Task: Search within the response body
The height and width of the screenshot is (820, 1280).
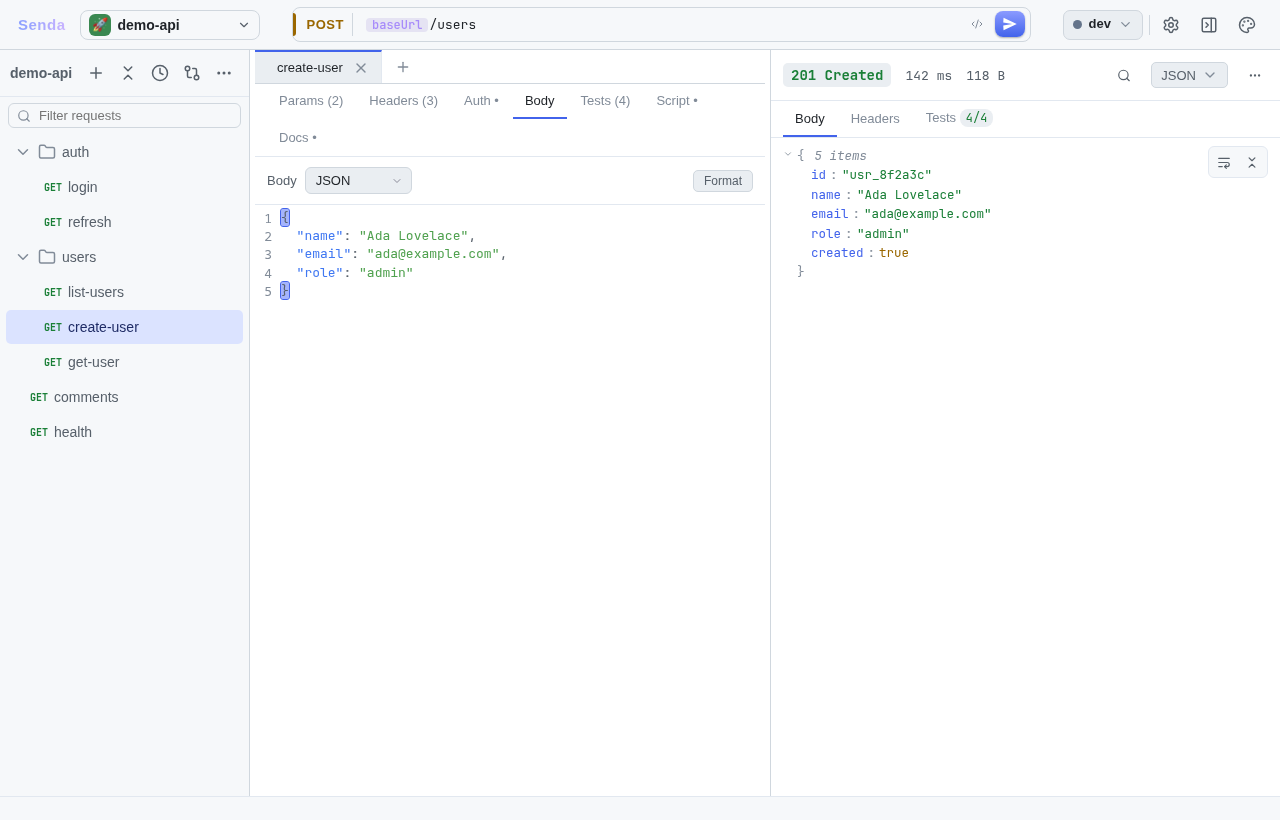Action: (1124, 75)
